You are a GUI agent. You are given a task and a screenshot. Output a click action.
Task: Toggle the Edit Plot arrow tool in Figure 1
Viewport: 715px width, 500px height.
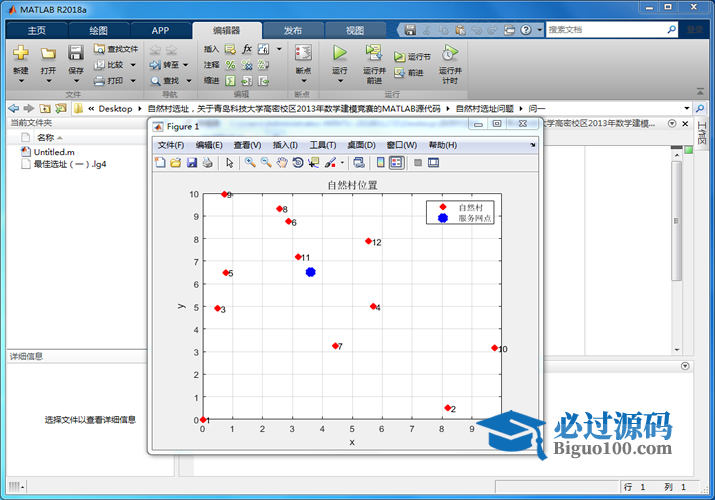tap(229, 163)
